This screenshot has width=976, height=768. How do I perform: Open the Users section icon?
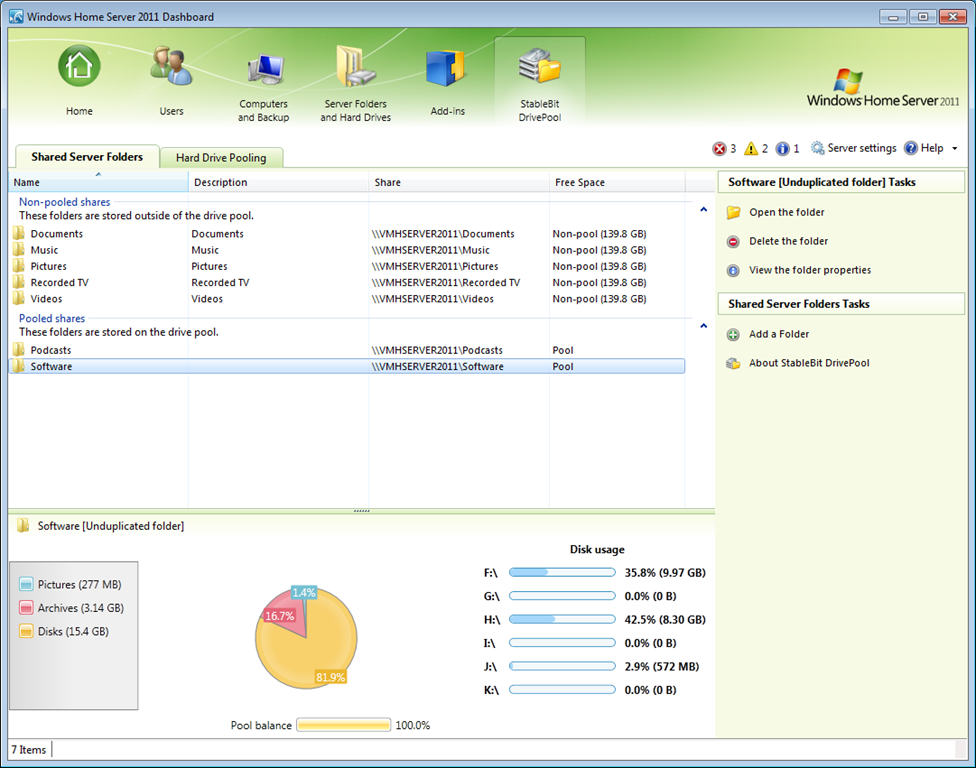[171, 66]
